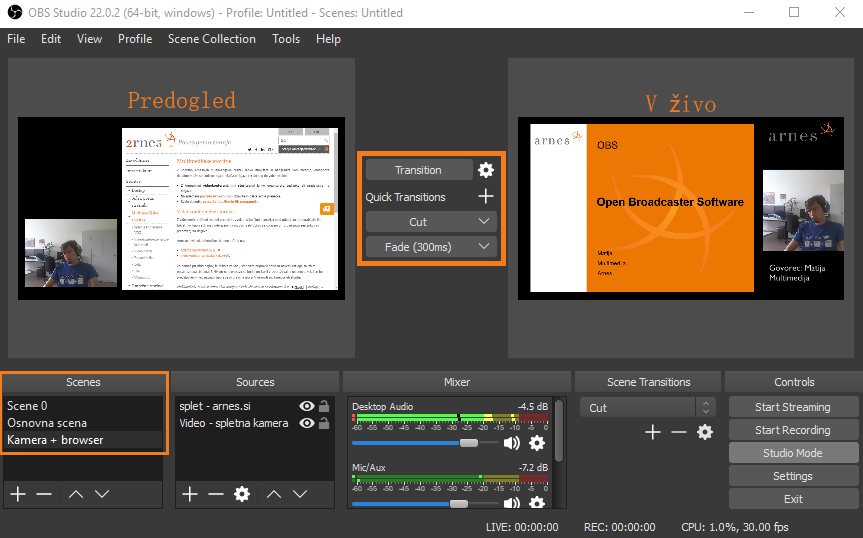This screenshot has width=863, height=538.
Task: Click the Controls panel header
Action: (794, 382)
